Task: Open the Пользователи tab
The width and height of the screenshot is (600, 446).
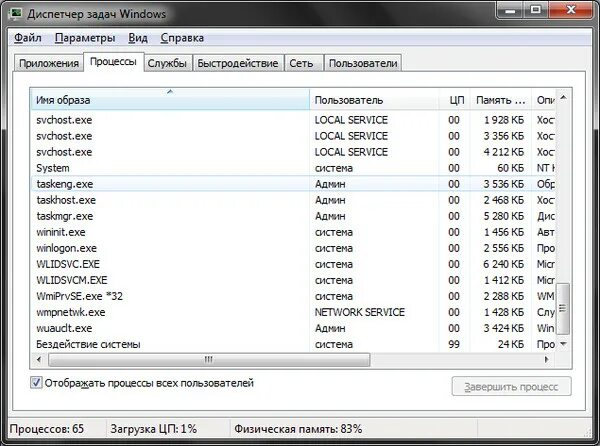Action: (363, 63)
